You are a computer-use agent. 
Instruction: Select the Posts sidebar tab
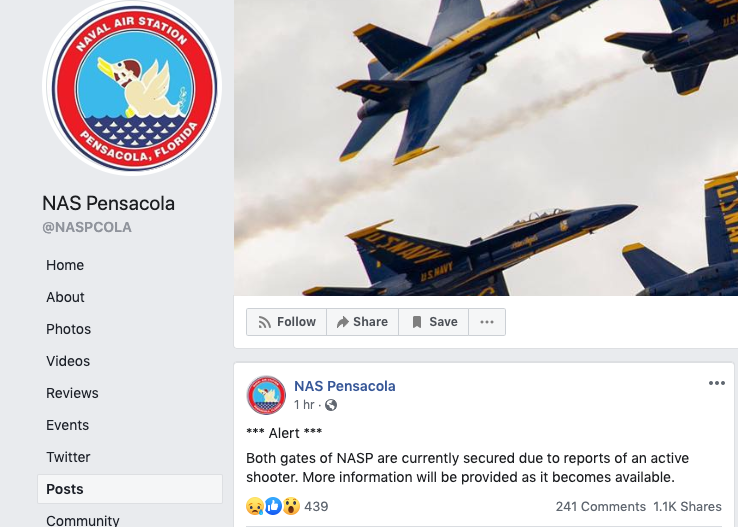click(x=130, y=489)
